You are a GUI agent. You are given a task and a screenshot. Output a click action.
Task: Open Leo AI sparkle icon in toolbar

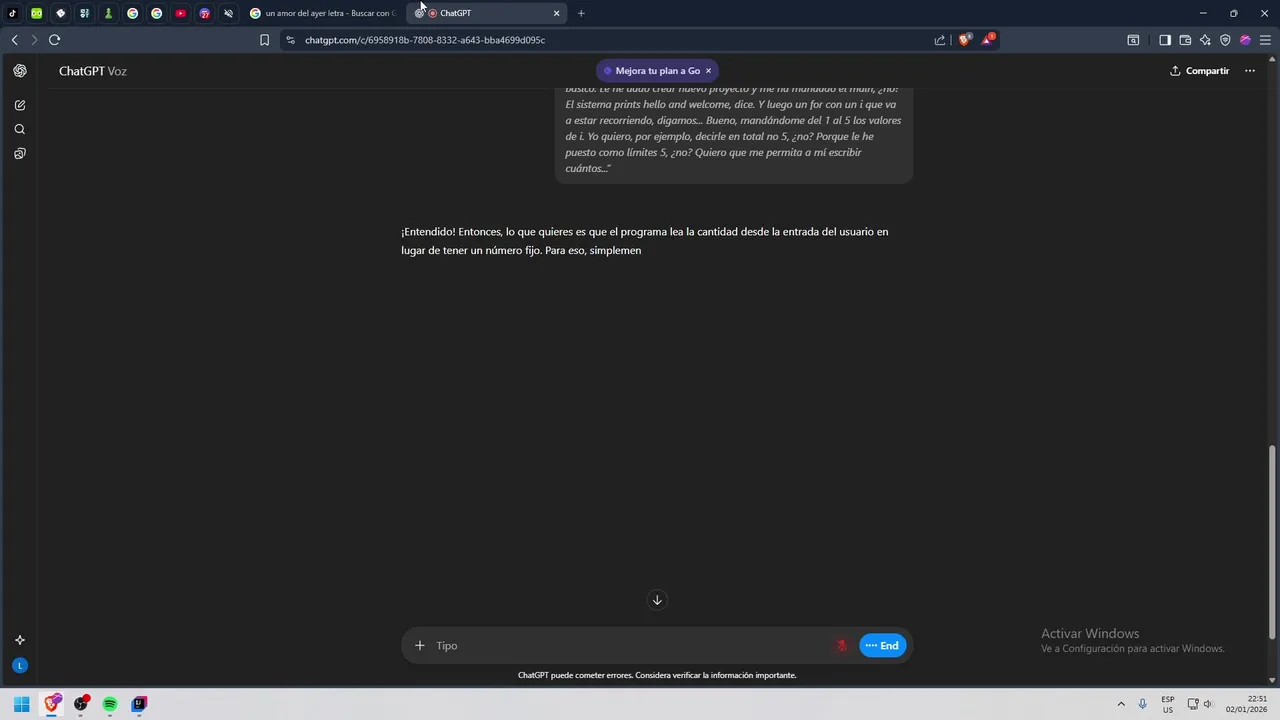(1205, 40)
